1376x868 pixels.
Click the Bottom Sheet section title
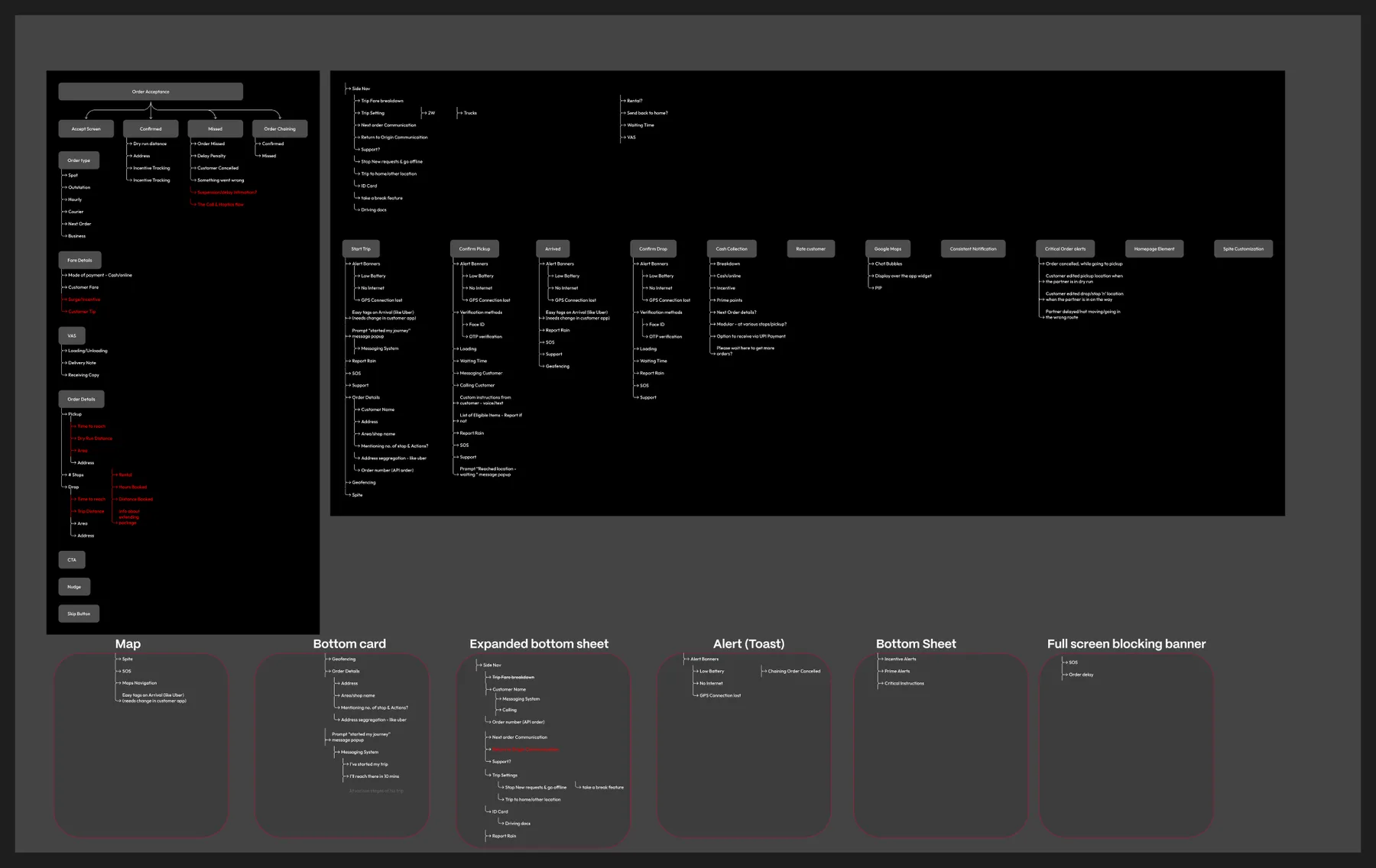pos(916,644)
